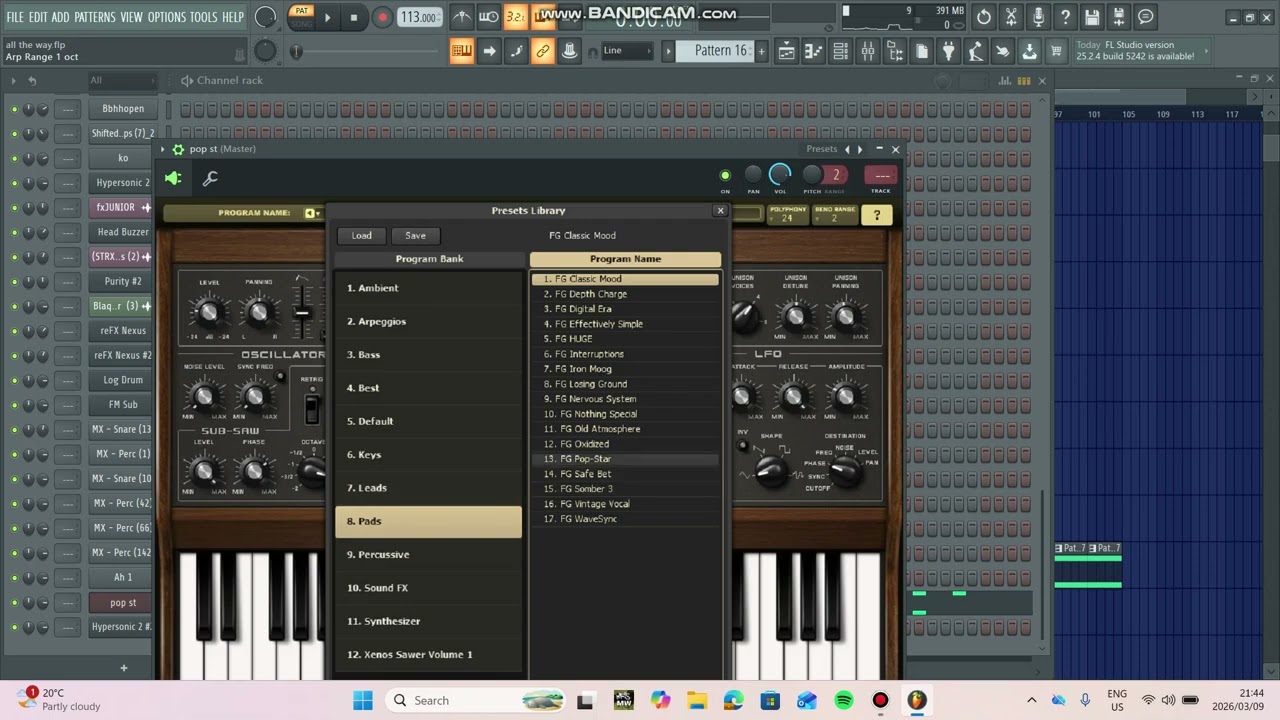This screenshot has height=720, width=1280.
Task: Toggle the metronome icon
Action: pos(461,17)
